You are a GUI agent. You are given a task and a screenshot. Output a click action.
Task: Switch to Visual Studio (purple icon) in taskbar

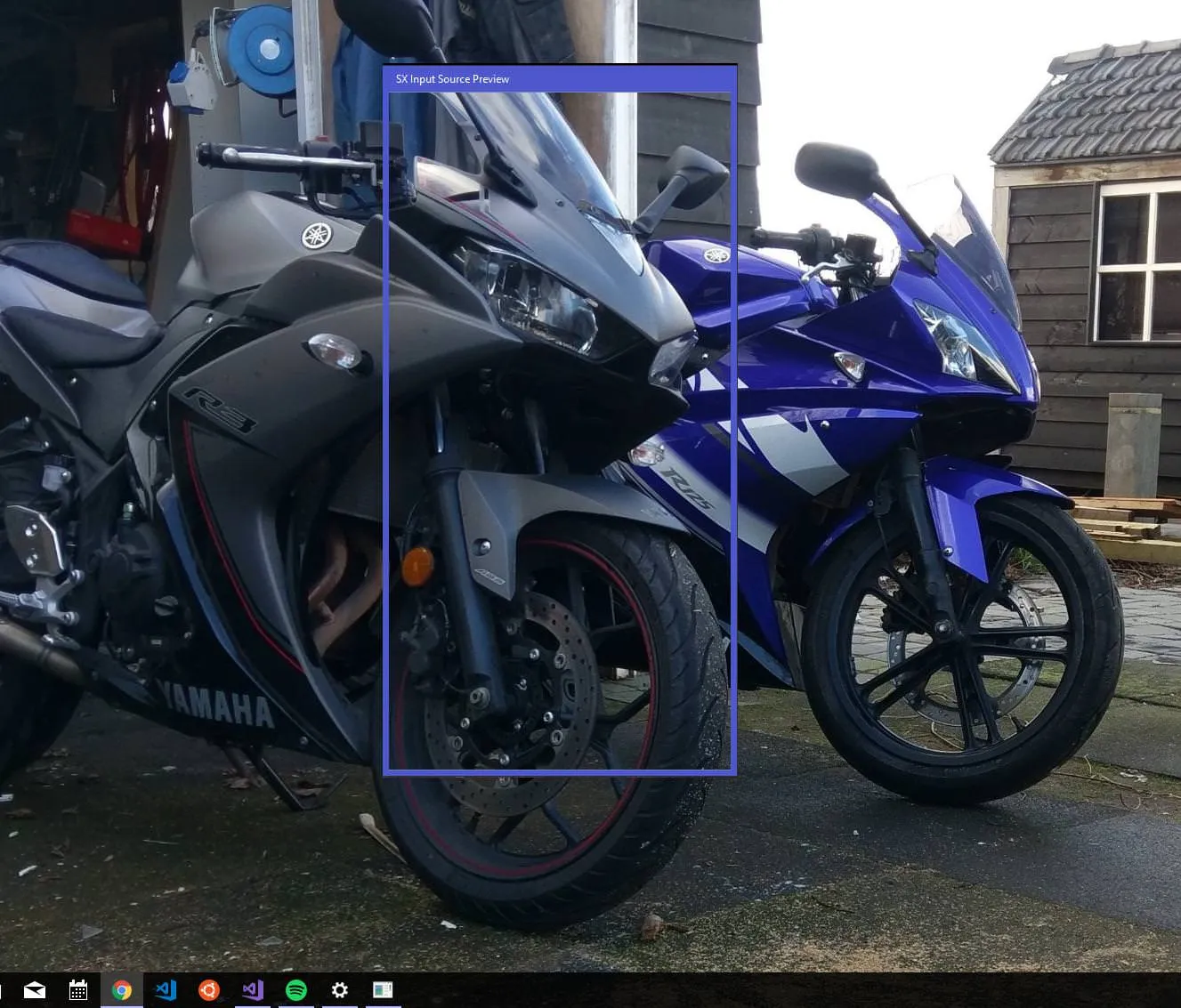click(x=253, y=990)
